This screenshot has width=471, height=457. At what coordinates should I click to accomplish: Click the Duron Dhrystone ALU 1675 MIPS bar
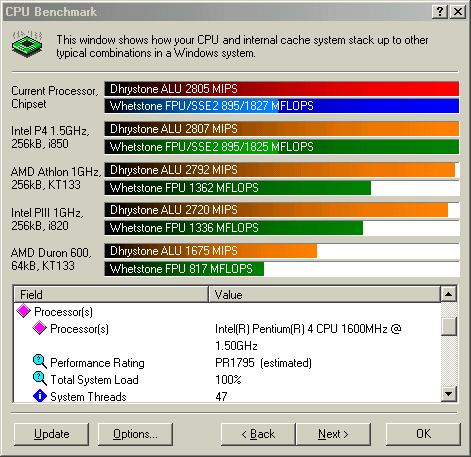[211, 251]
